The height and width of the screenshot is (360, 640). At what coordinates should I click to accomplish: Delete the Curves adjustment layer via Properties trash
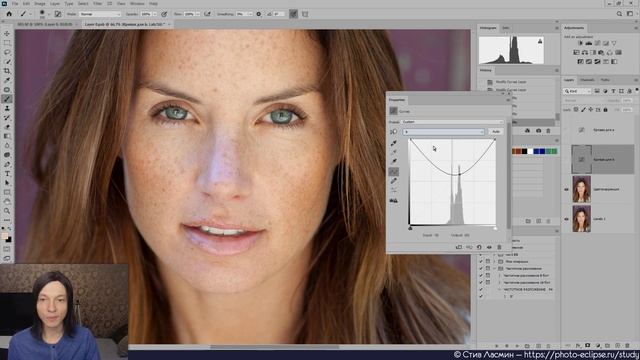tap(499, 247)
